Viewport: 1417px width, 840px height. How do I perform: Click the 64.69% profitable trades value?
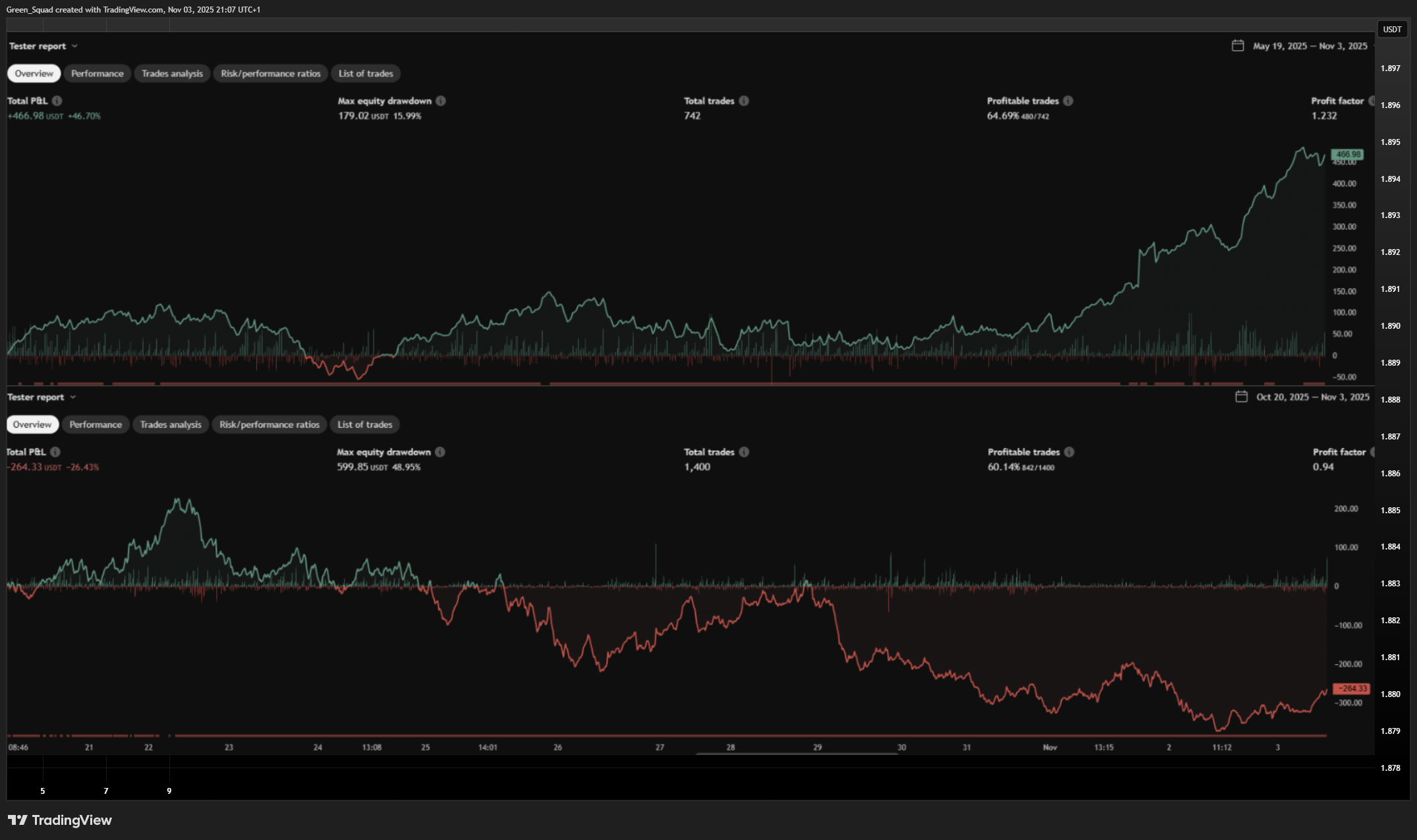[x=1003, y=116]
